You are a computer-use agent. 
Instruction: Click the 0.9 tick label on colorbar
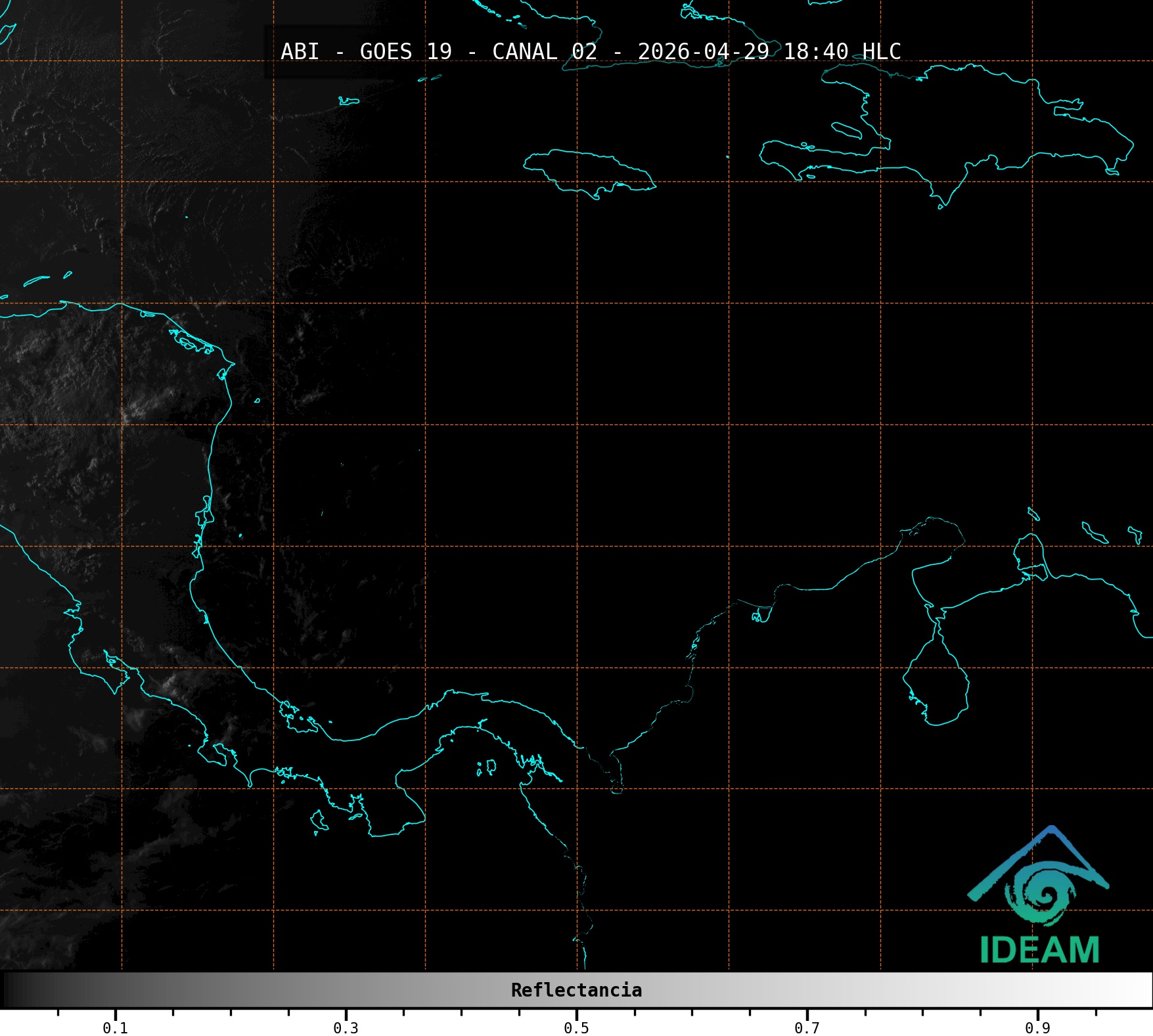pos(1037,1027)
